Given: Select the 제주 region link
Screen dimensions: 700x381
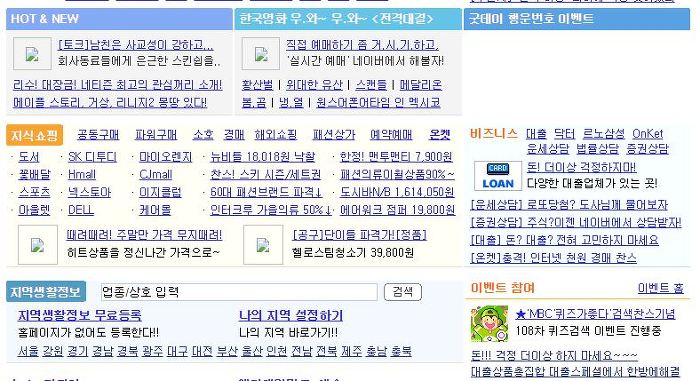Looking at the screenshot, I should click(351, 351).
